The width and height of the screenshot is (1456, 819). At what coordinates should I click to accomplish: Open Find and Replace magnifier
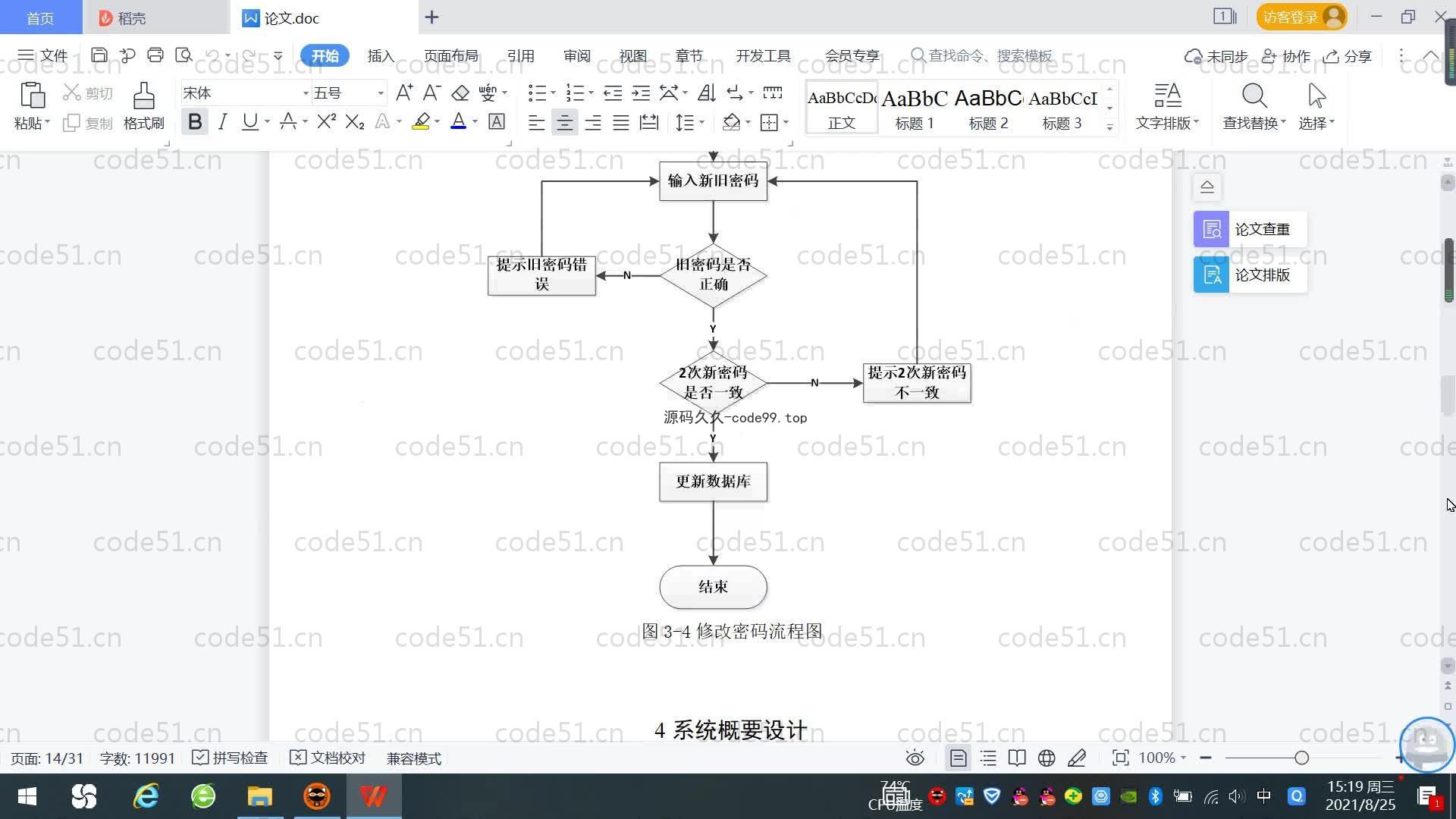(1254, 96)
